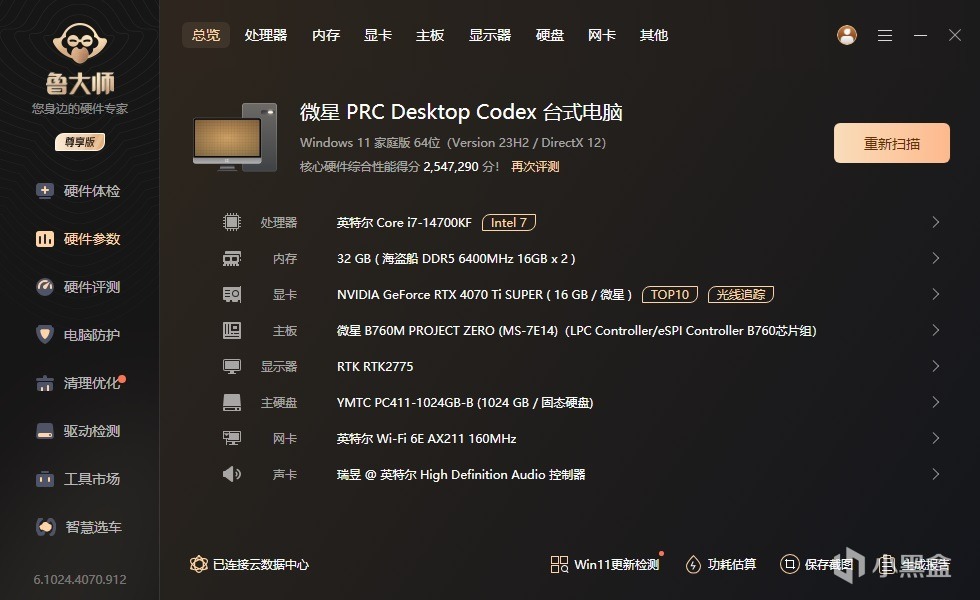The height and width of the screenshot is (600, 980).
Task: Click 保存截图 save screenshot
Action: [x=816, y=564]
